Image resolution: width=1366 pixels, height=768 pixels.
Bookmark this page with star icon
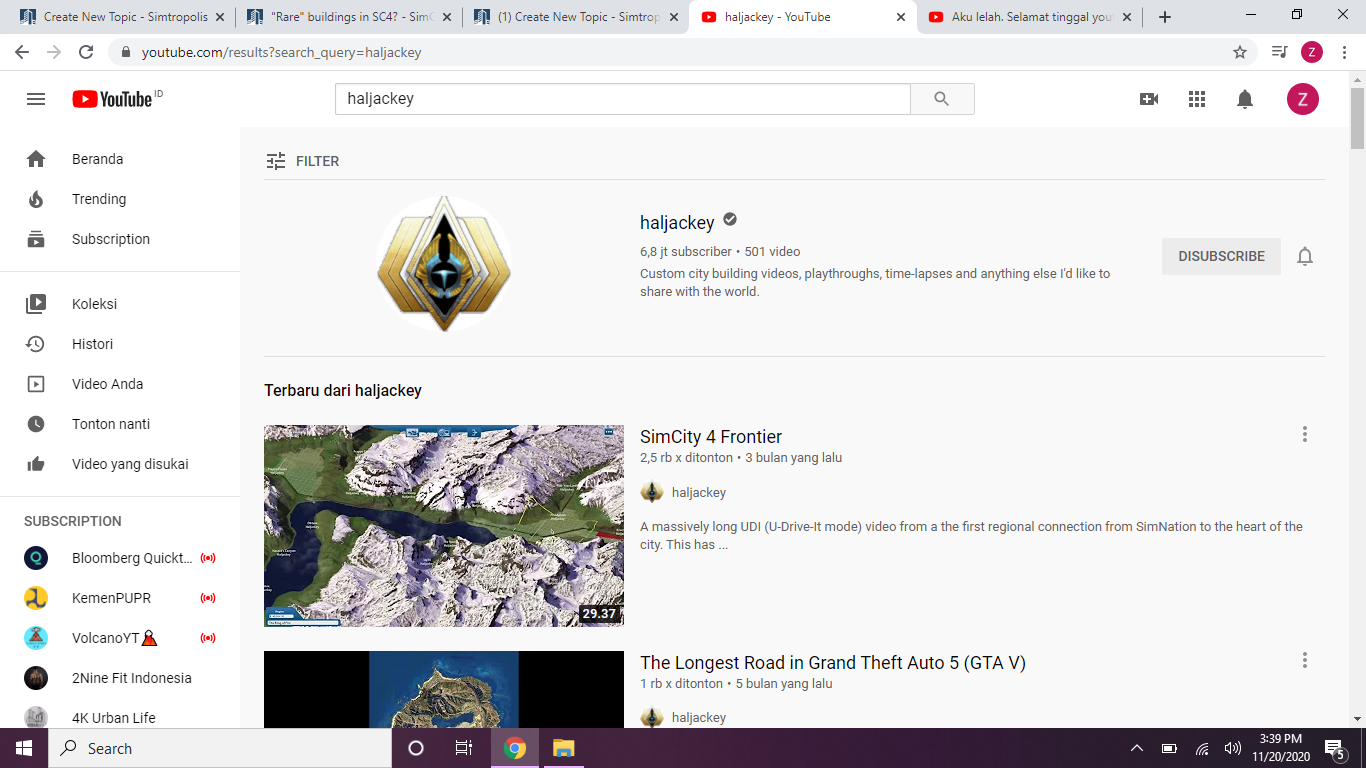coord(1240,52)
